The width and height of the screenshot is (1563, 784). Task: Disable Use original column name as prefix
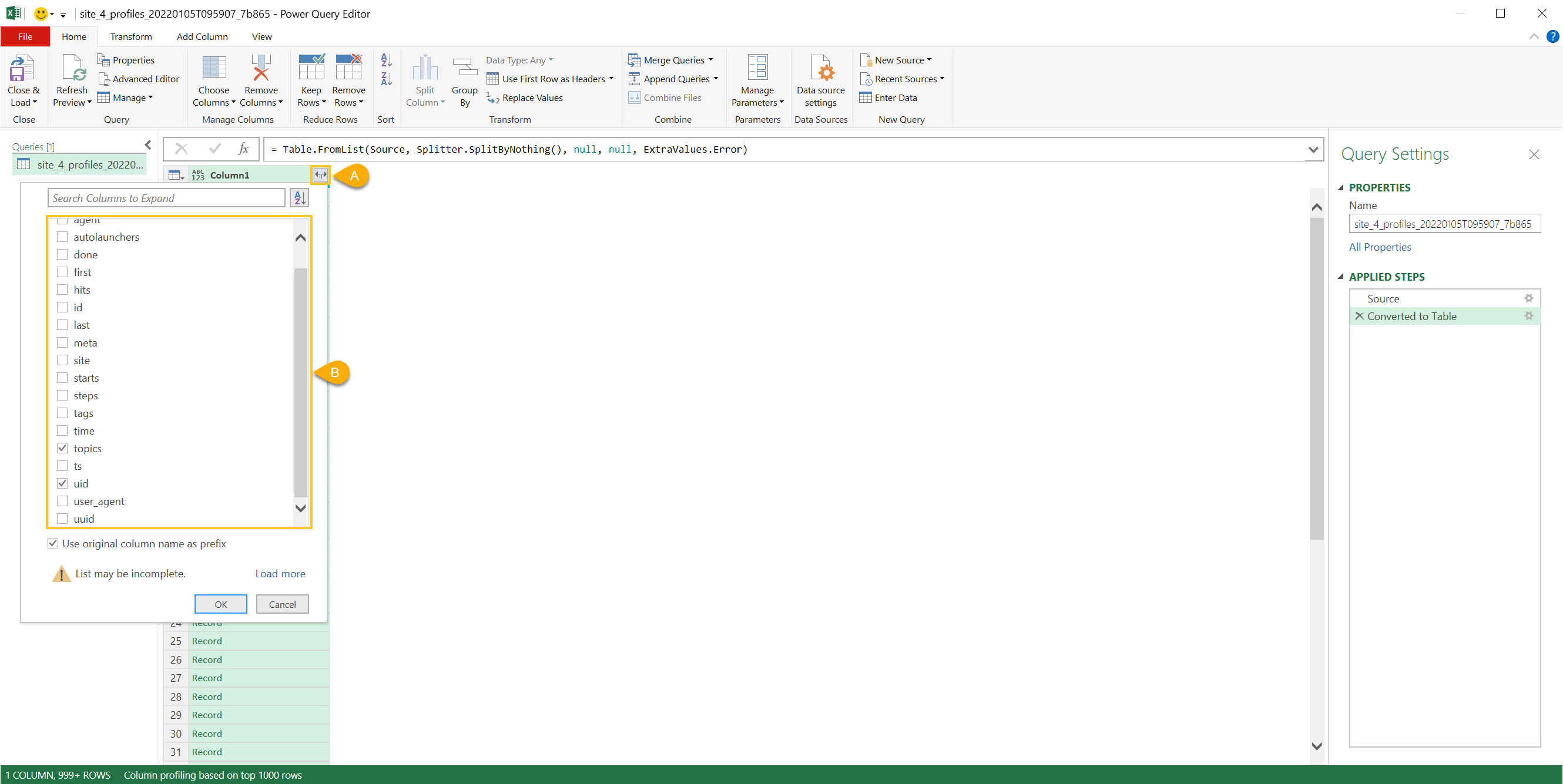coord(53,543)
